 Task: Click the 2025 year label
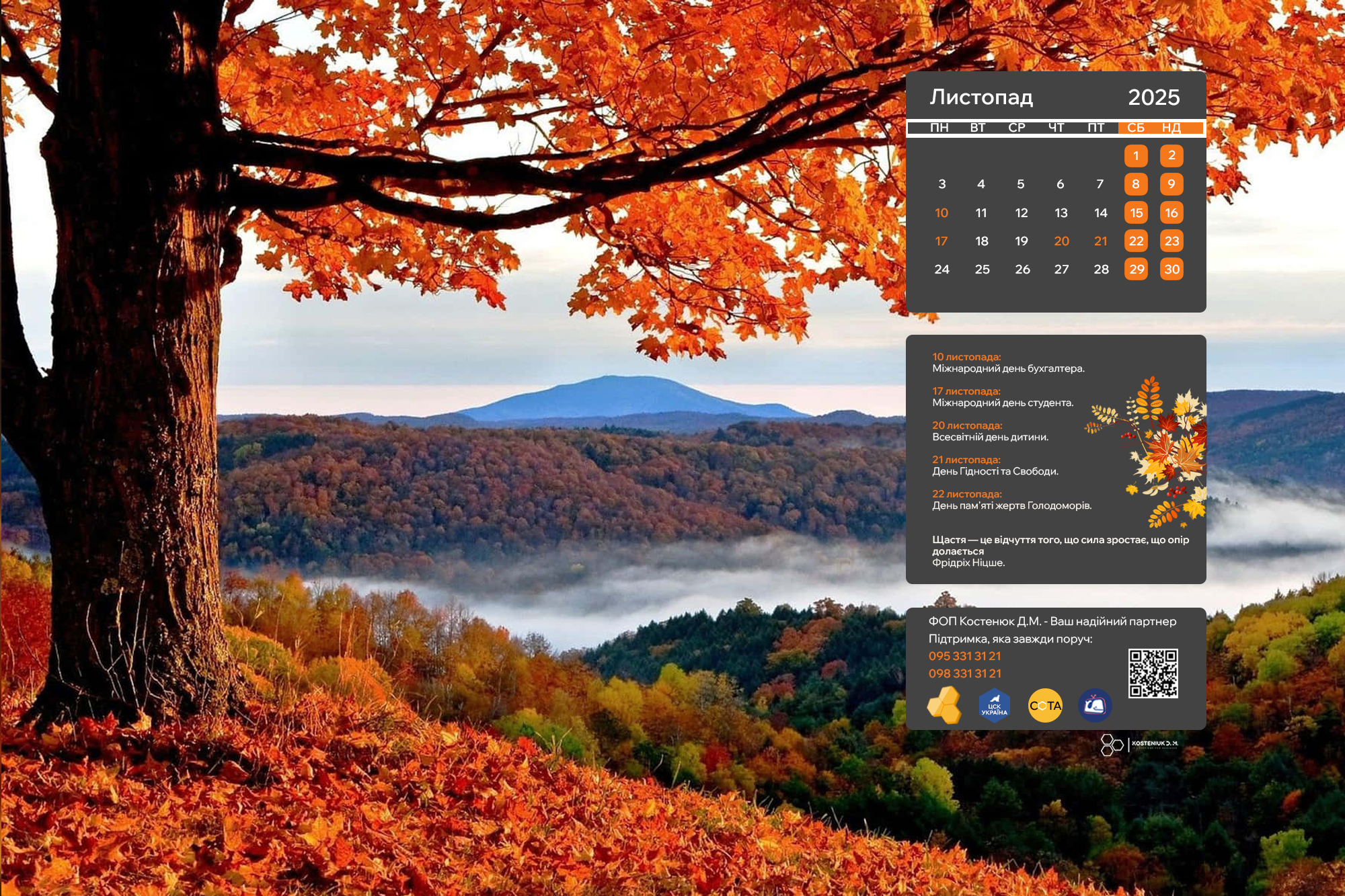1153,97
